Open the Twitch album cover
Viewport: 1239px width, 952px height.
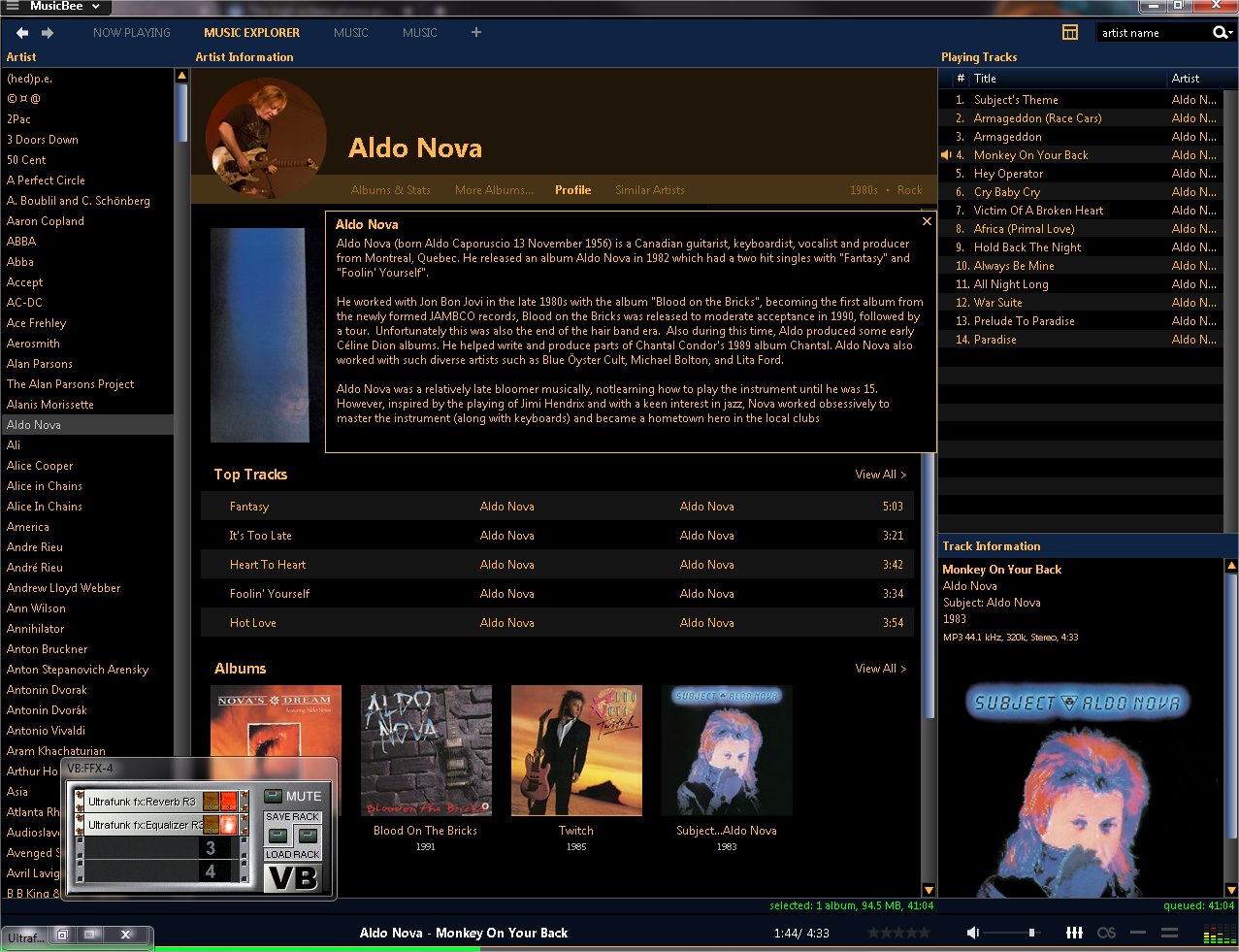coord(576,750)
